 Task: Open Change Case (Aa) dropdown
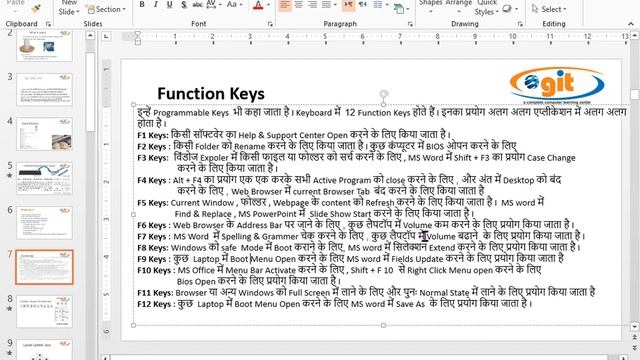(234, 4)
